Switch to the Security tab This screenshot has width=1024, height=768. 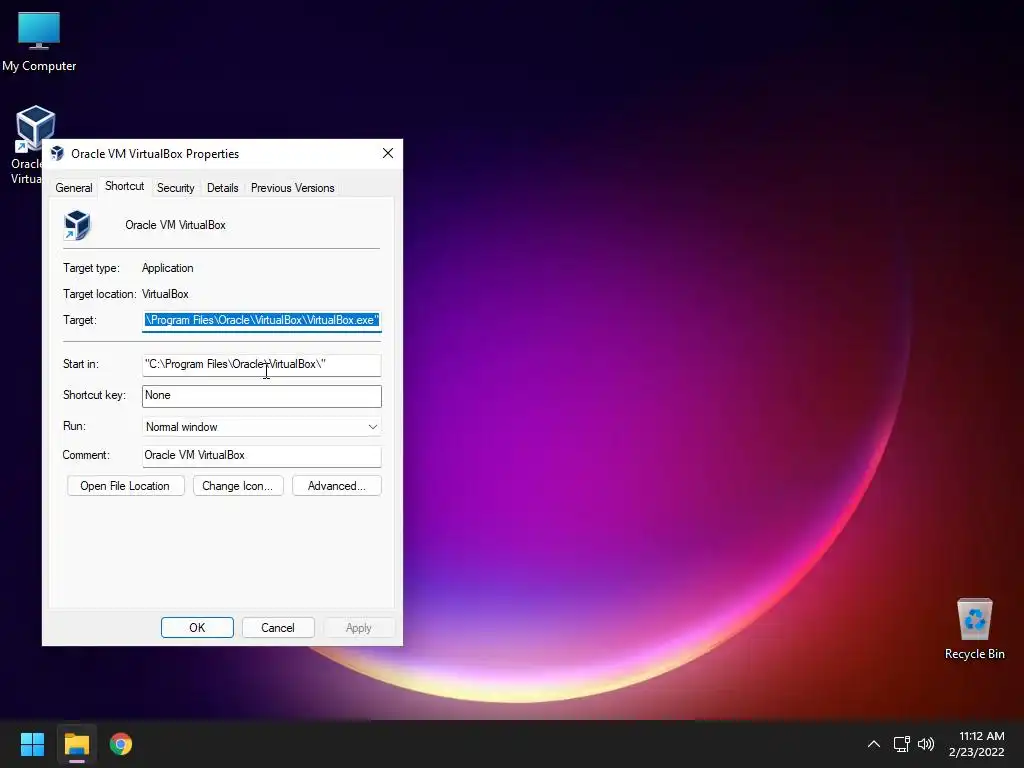tap(176, 188)
